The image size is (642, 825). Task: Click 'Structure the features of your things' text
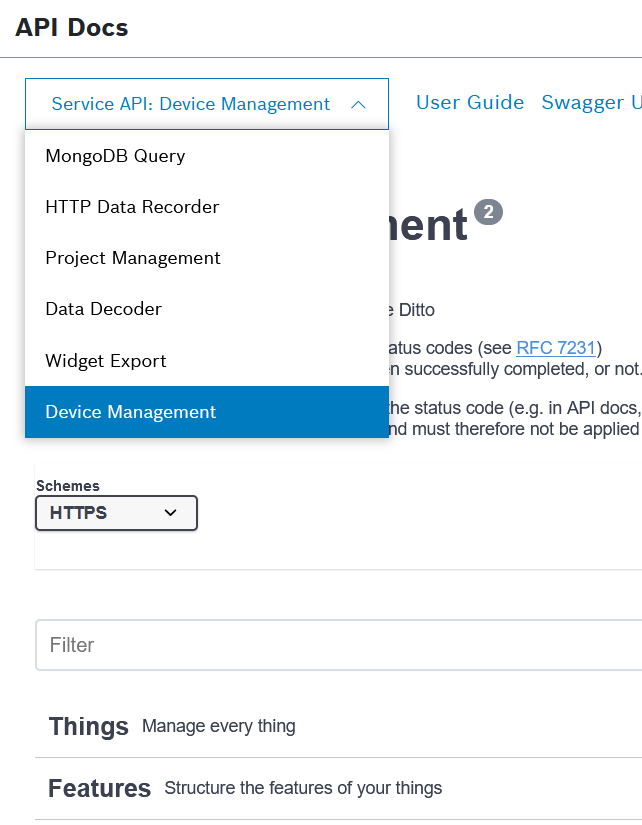[x=303, y=788]
